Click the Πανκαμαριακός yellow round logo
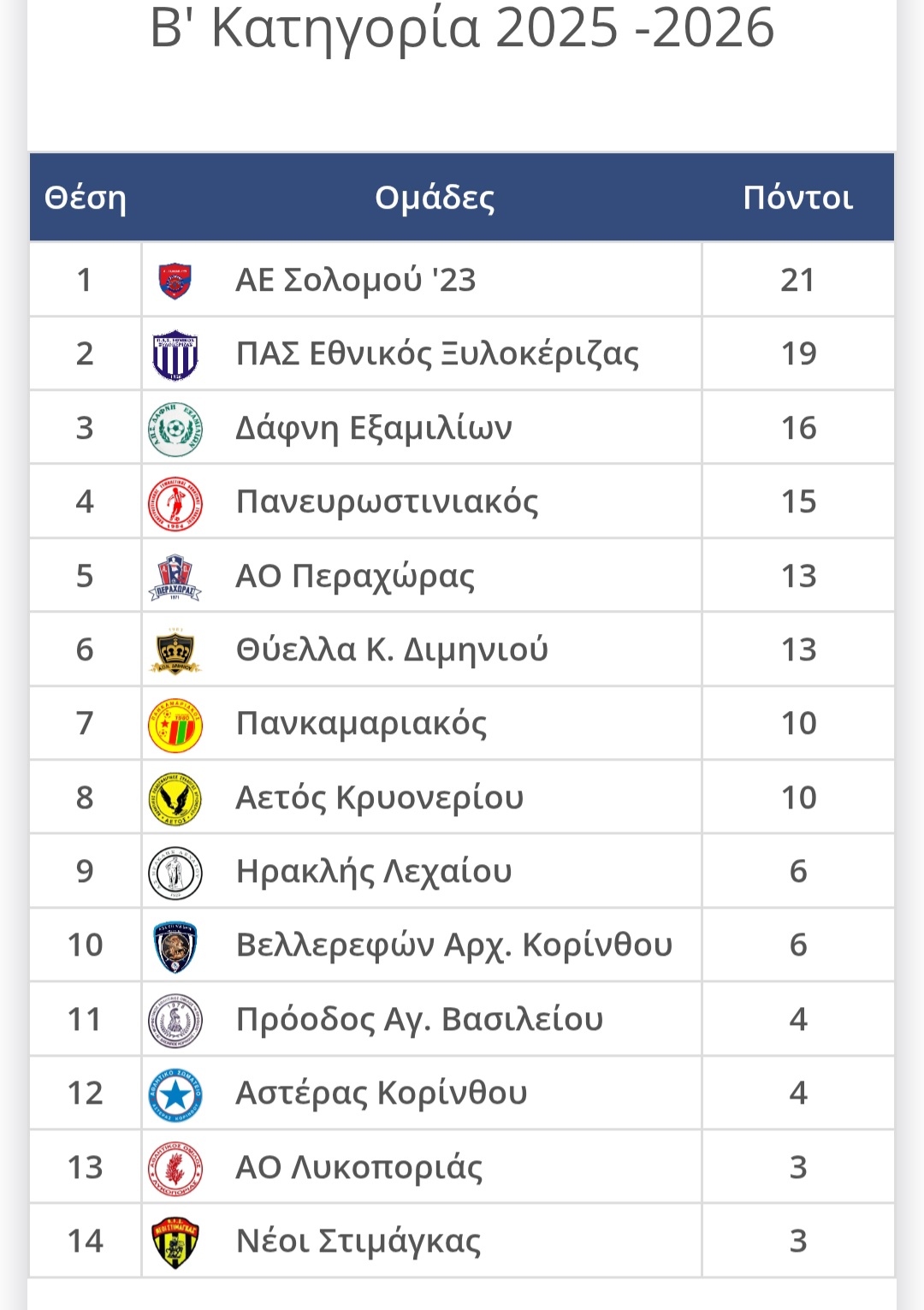The image size is (924, 1310). tap(175, 725)
